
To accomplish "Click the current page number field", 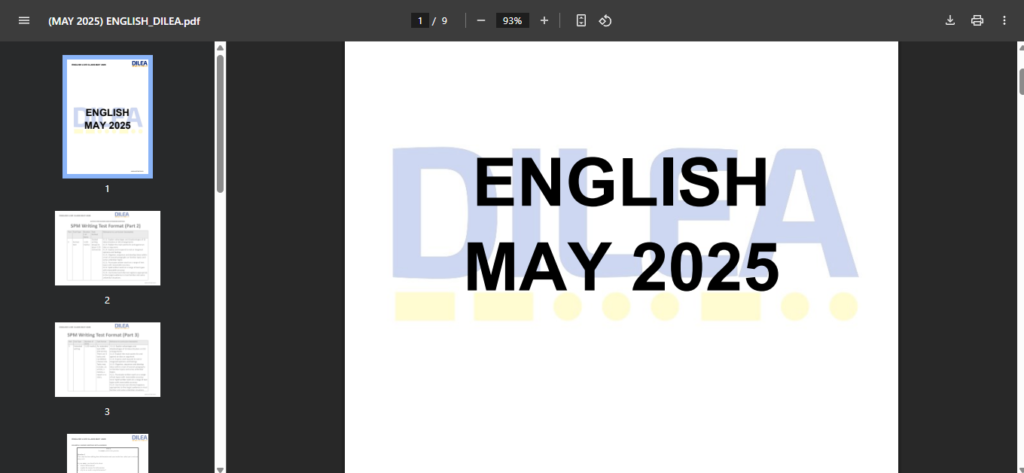I will pos(420,20).
